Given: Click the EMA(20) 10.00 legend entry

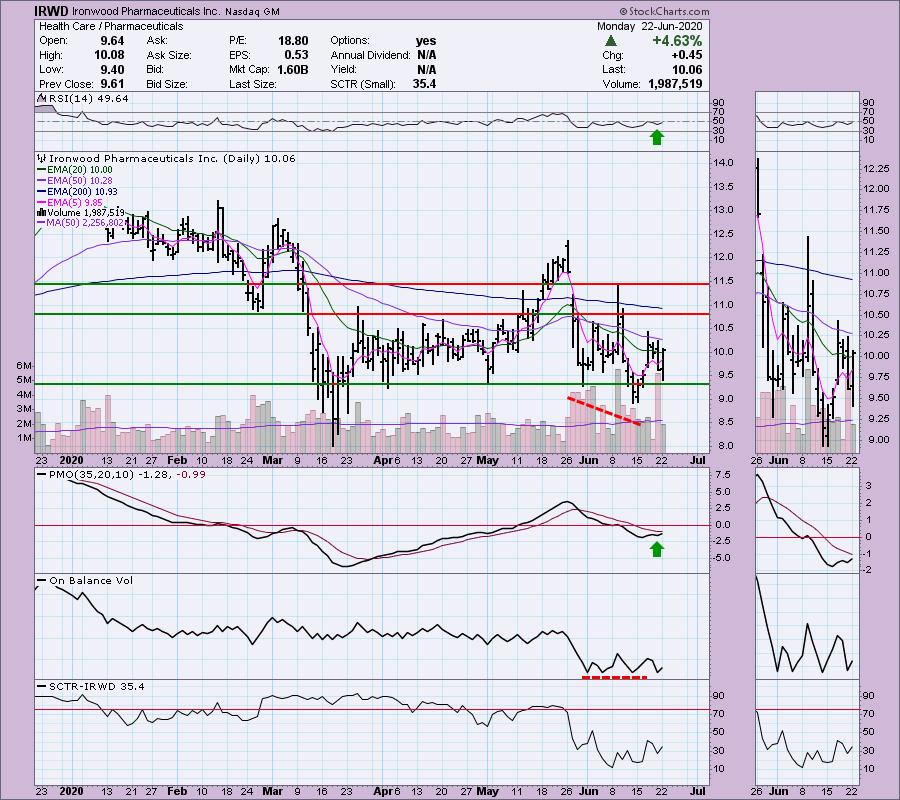Looking at the screenshot, I should (80, 170).
